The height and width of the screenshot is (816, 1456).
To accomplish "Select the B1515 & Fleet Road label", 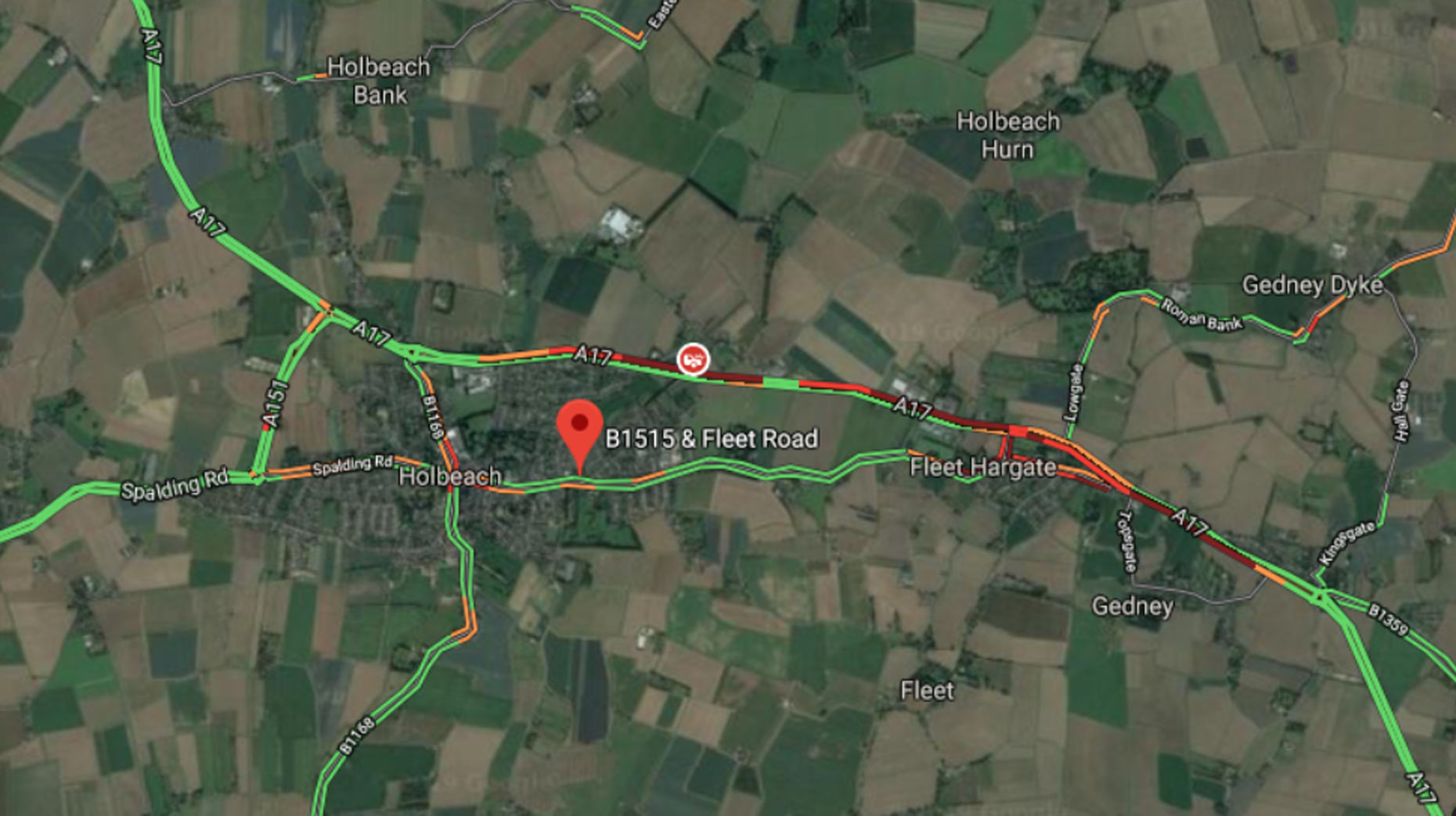I will pyautogui.click(x=712, y=439).
